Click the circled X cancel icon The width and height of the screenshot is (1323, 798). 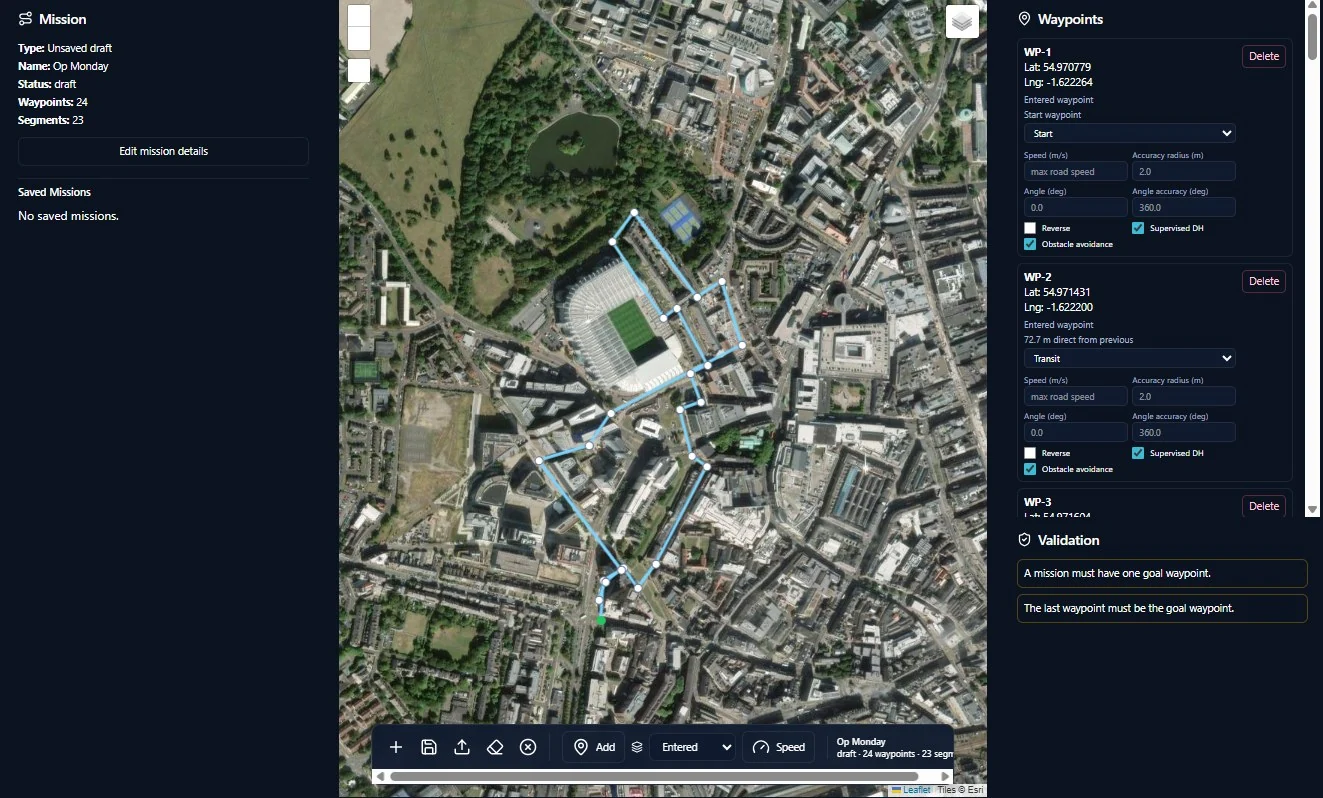[x=528, y=747]
